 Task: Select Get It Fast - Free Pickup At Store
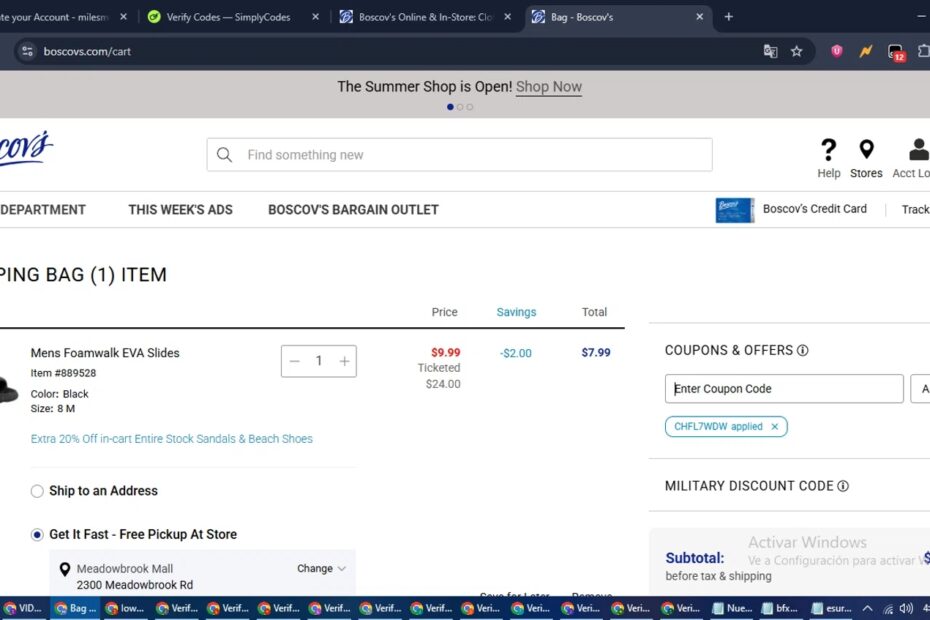click(x=37, y=535)
